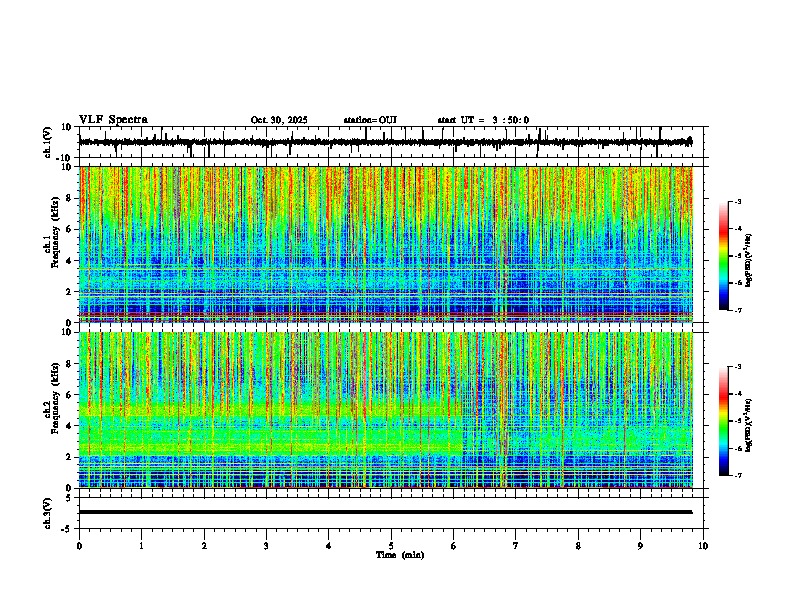Click the ch.2 color bar log(PSD) unit label
The image size is (792, 612).
pos(748,425)
